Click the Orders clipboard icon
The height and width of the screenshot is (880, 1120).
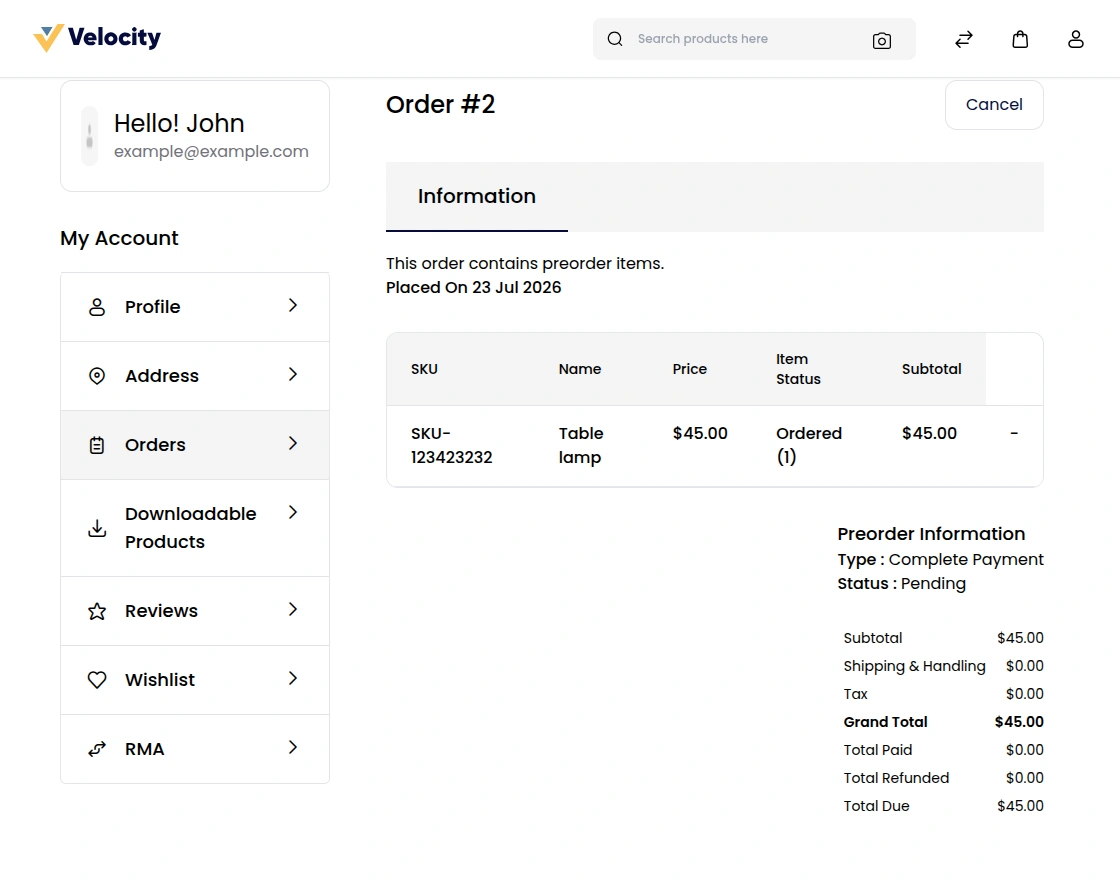pyautogui.click(x=96, y=445)
